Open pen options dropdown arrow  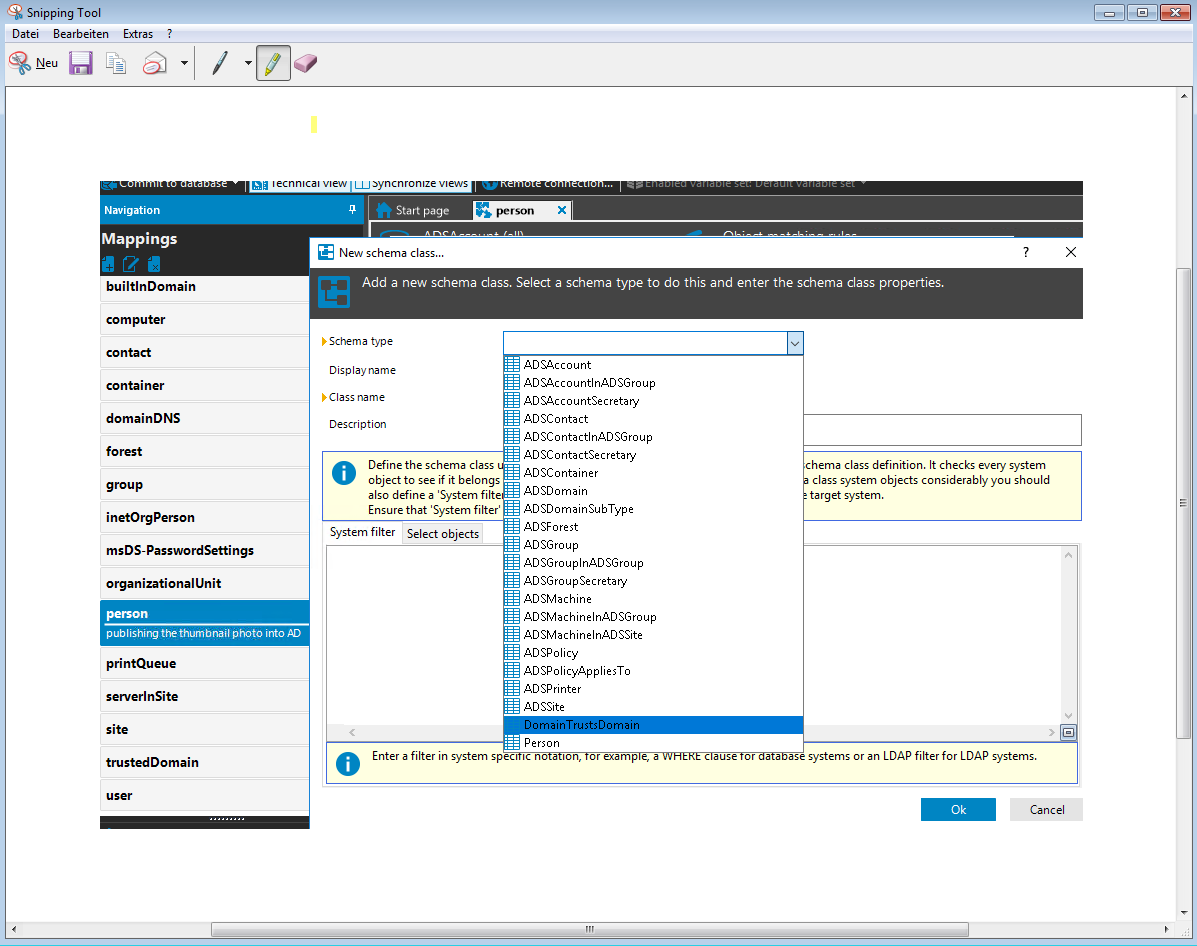pyautogui.click(x=248, y=63)
